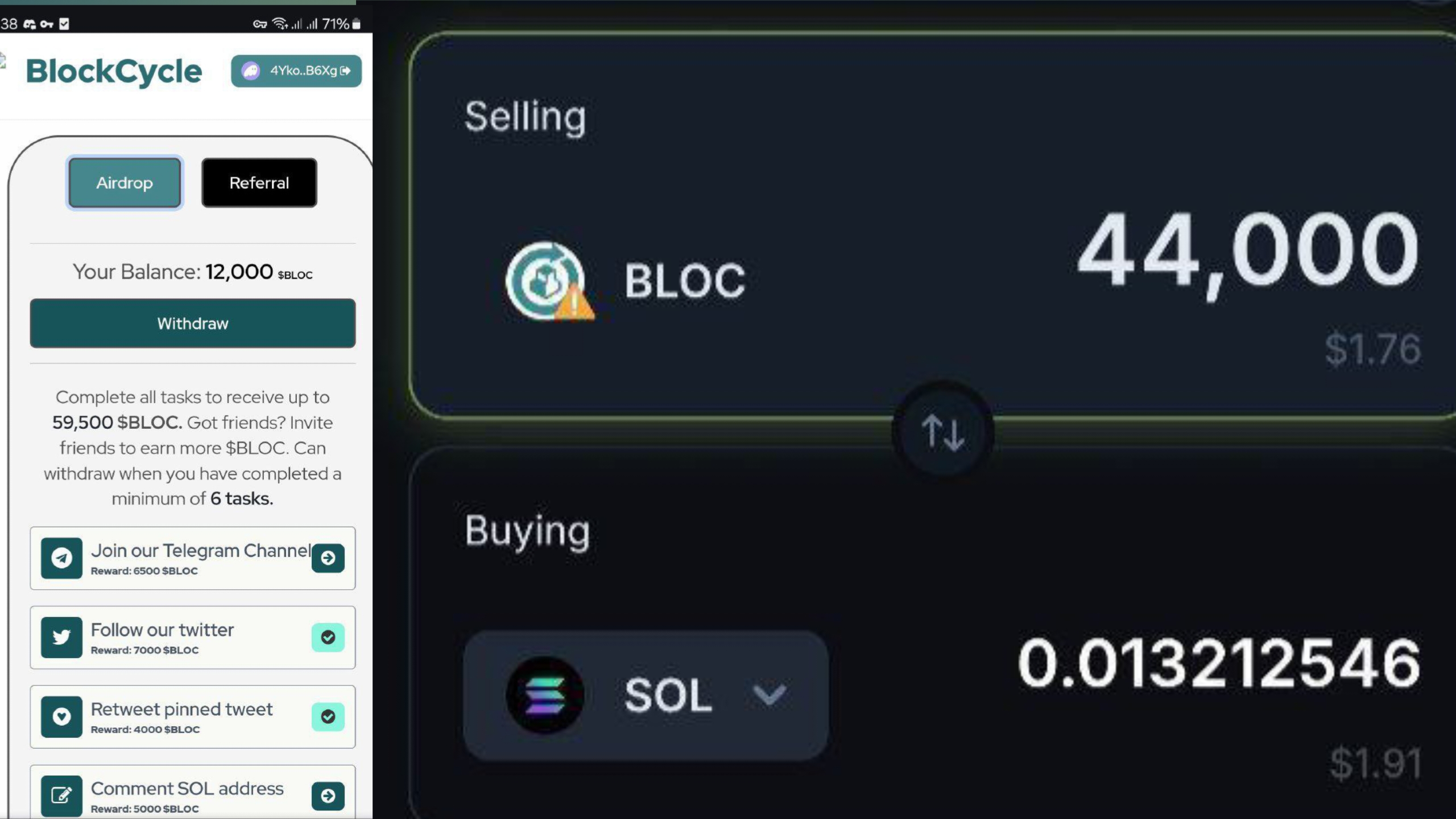Open Comment SOL address task arrow
Image resolution: width=1456 pixels, height=819 pixels.
coord(328,796)
